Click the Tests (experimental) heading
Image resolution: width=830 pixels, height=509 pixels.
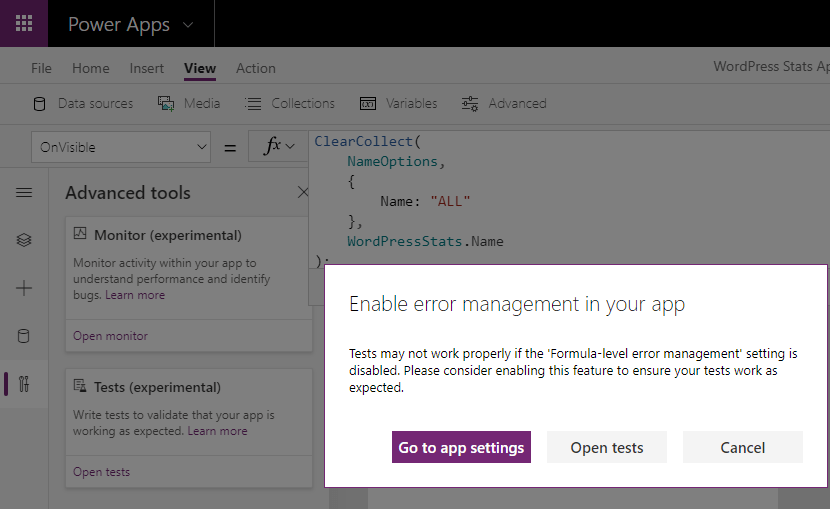coord(157,387)
